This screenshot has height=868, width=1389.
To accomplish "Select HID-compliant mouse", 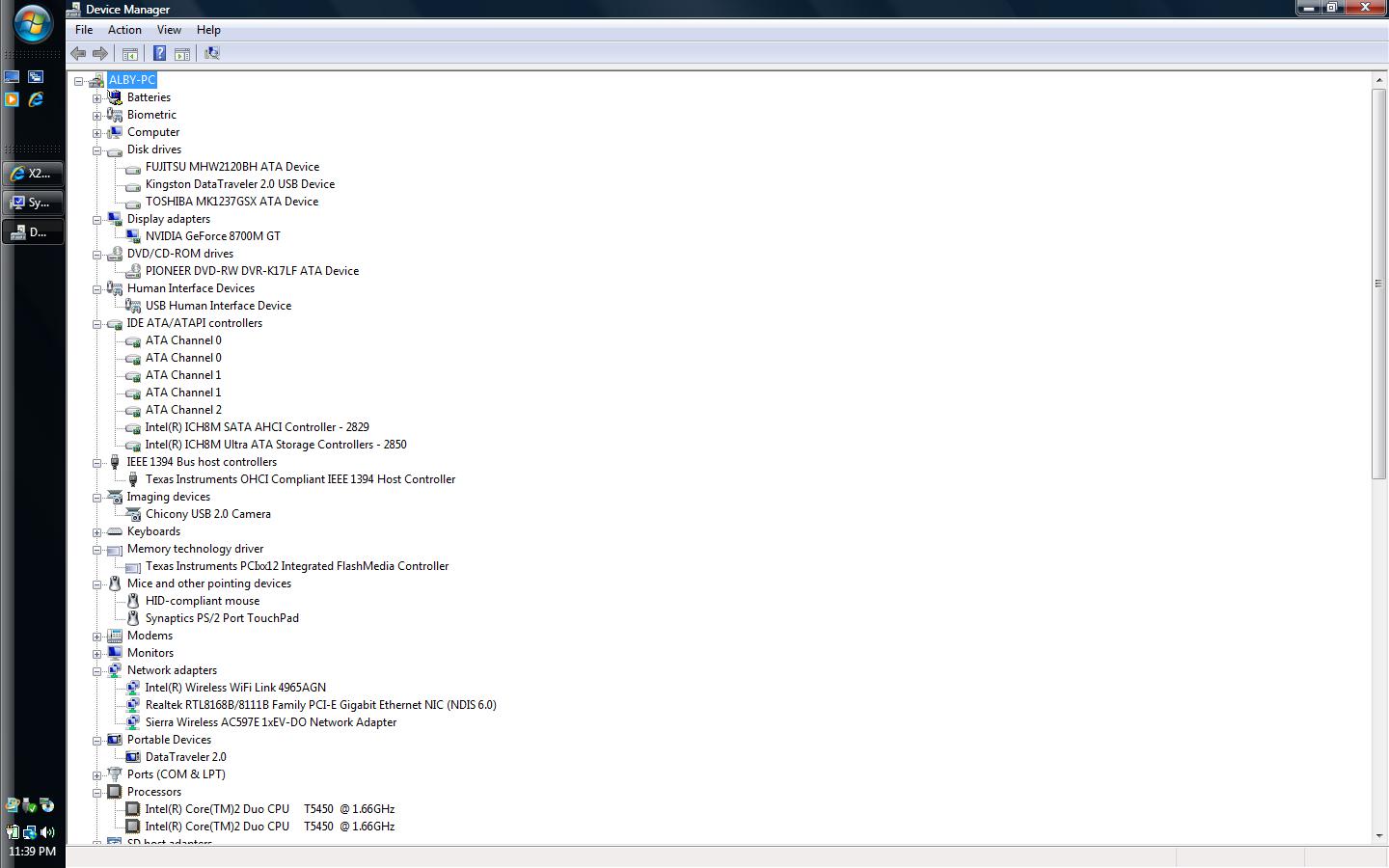I will (203, 601).
